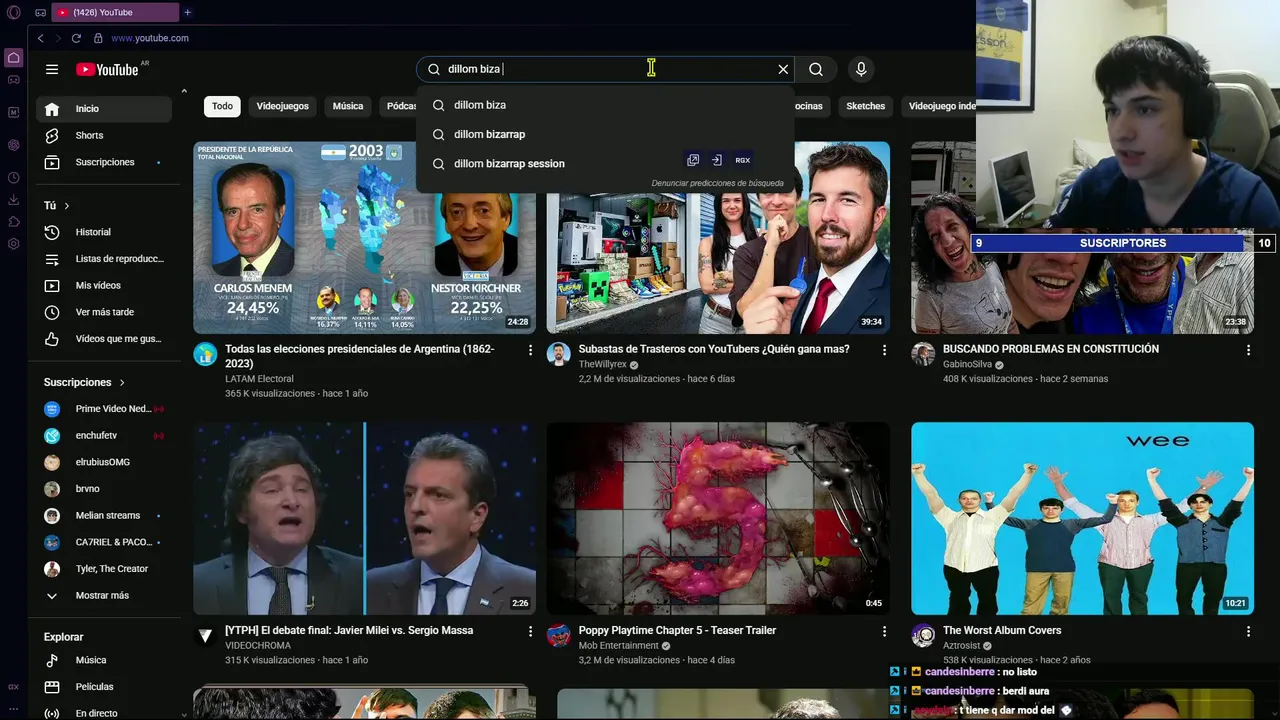Select the Todo filter chip
Image resolution: width=1280 pixels, height=720 pixels.
point(222,106)
